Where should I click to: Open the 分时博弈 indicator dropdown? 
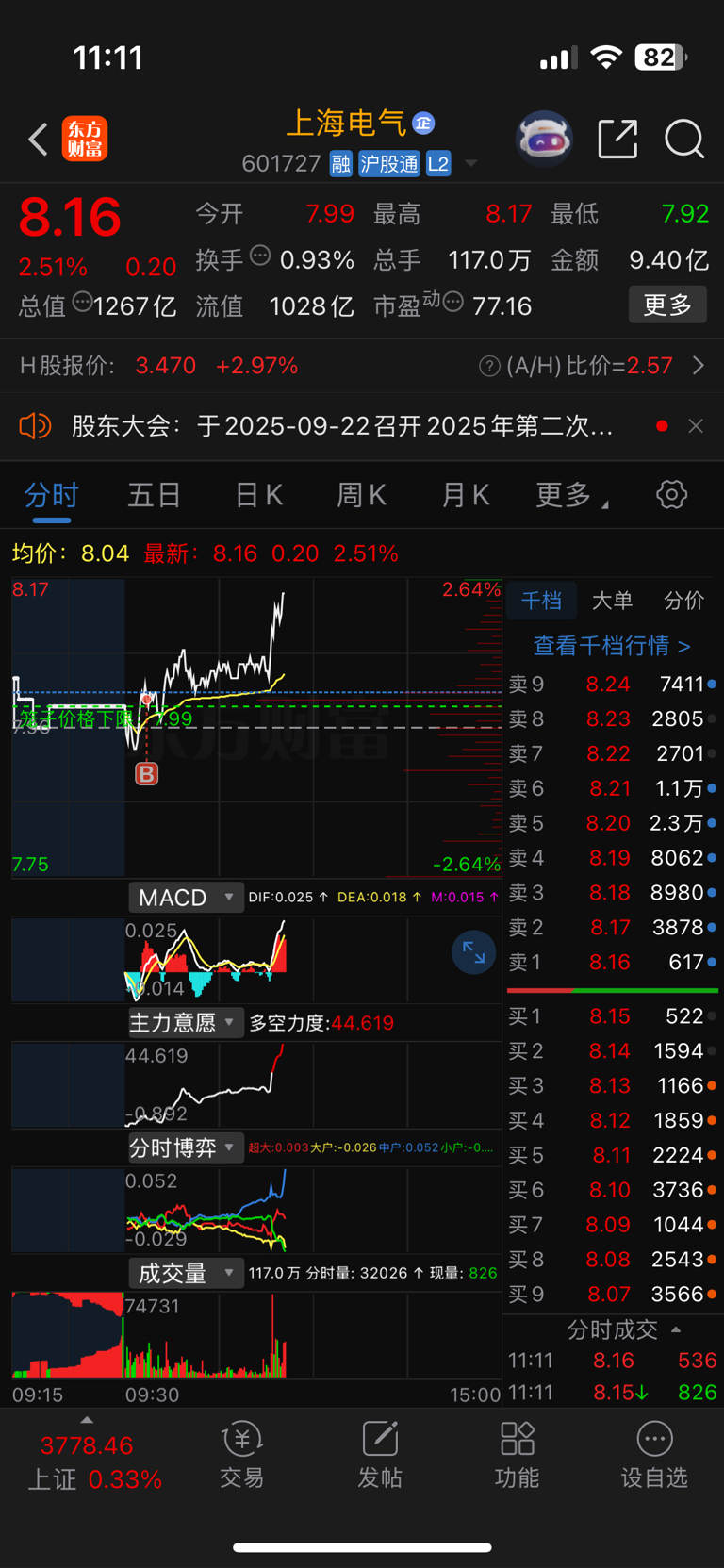[x=186, y=1148]
